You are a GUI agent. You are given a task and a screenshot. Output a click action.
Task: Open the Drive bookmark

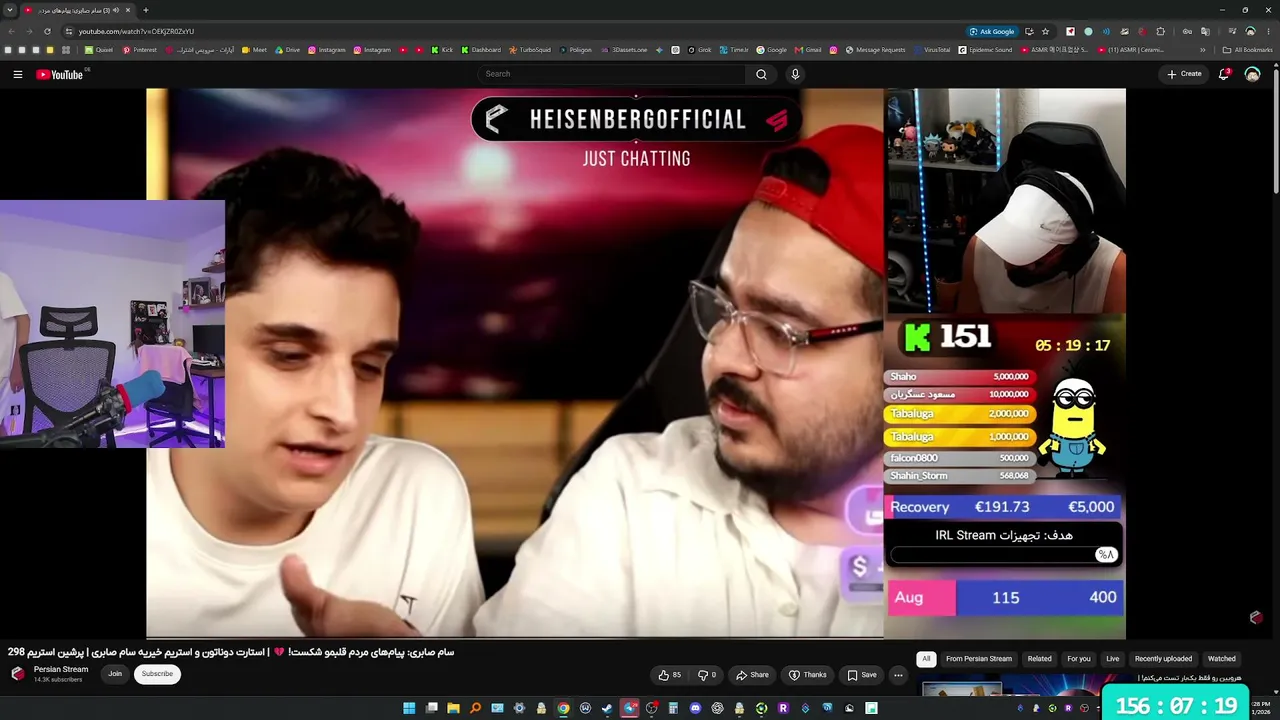[x=287, y=50]
